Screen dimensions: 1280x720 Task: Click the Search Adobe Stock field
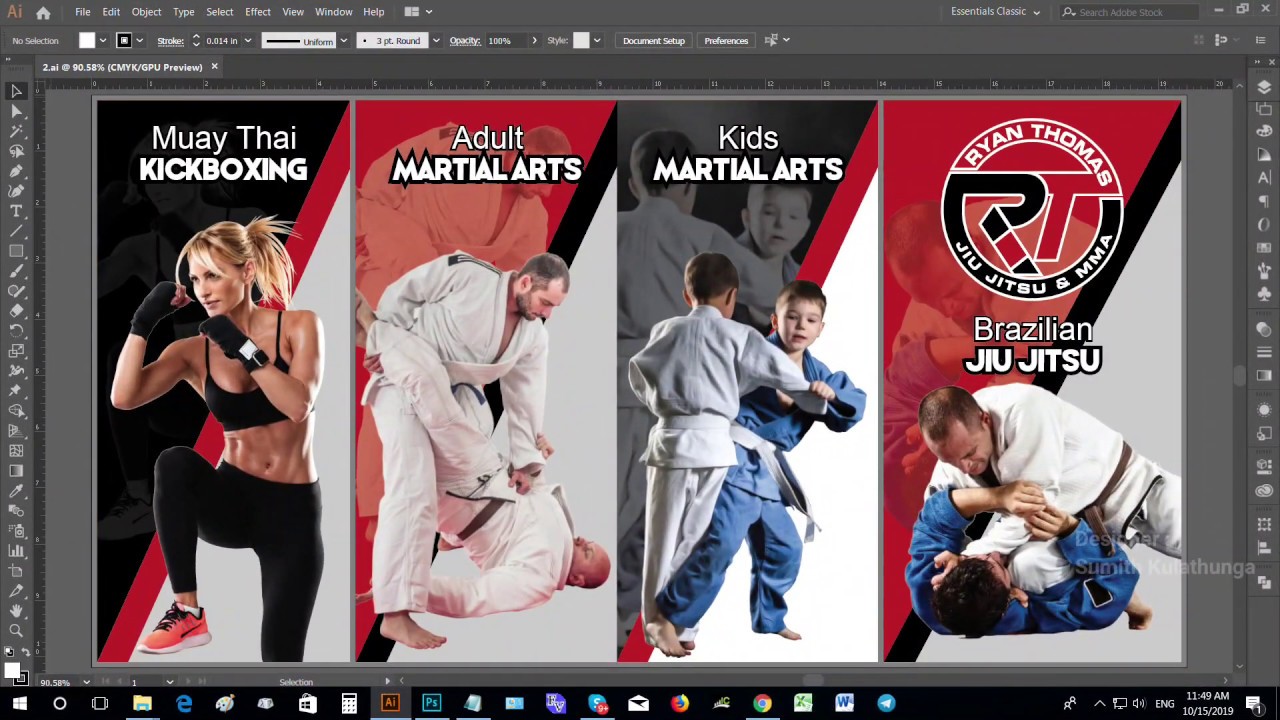coord(1129,12)
